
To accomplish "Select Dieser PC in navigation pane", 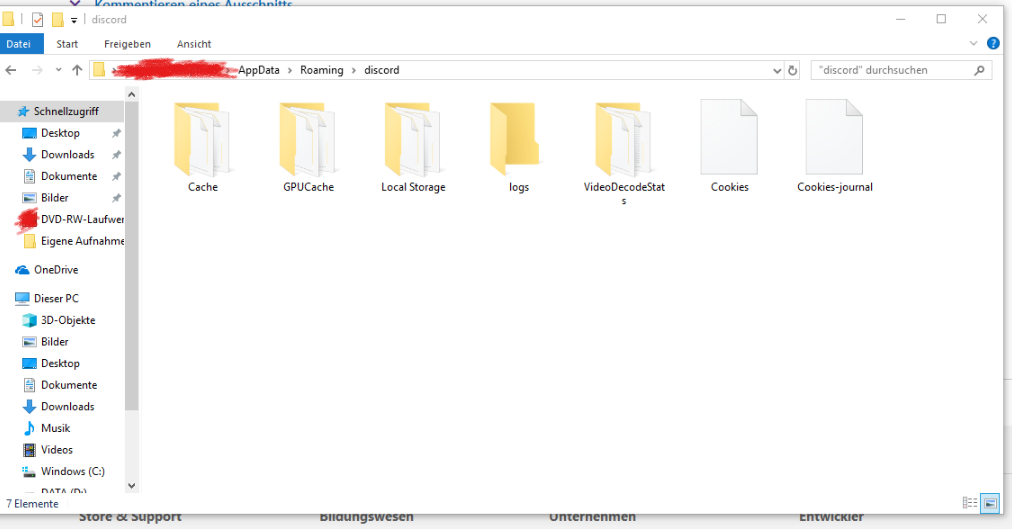I will [x=56, y=298].
